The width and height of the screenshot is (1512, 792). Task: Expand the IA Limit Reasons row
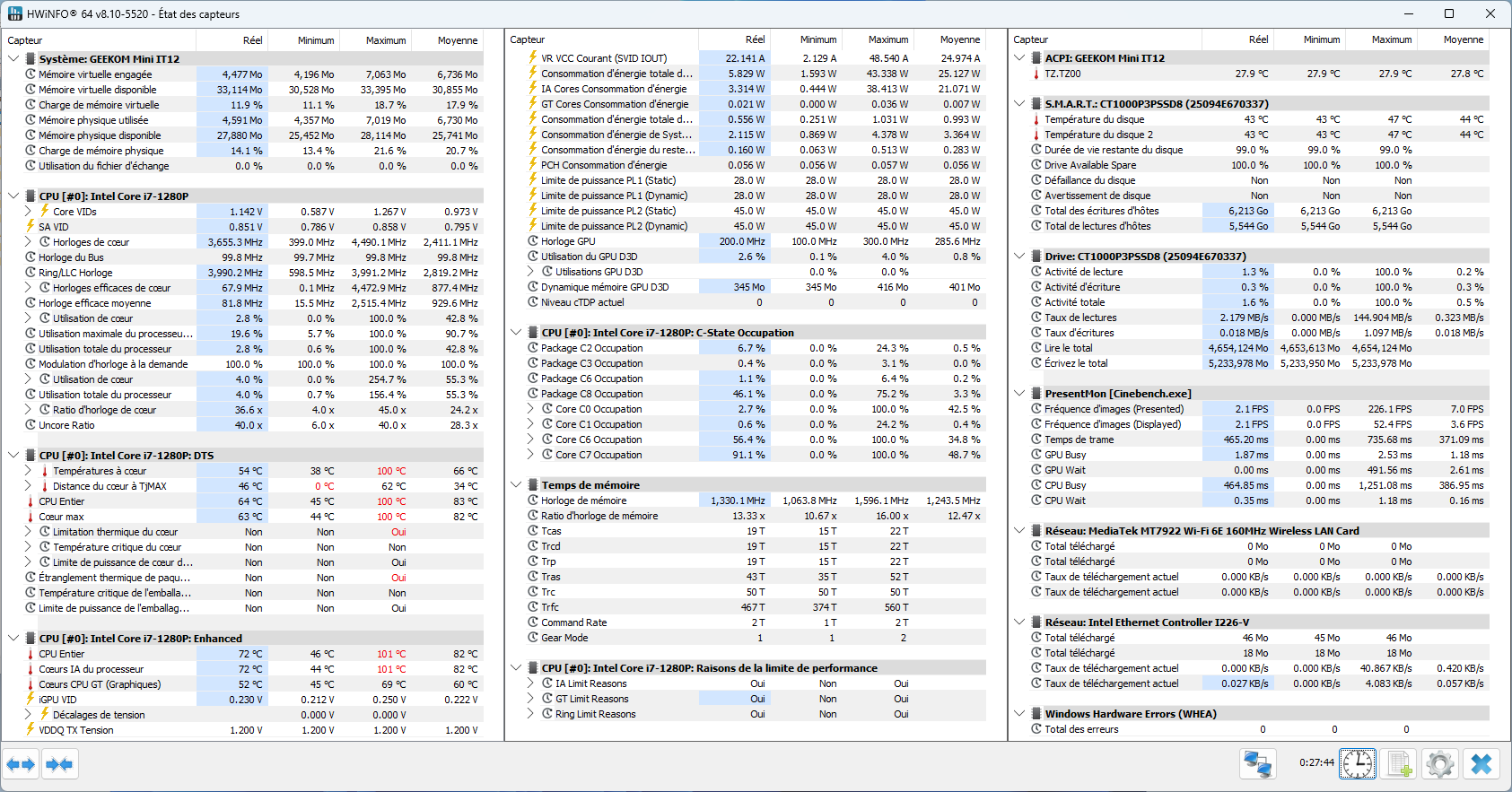click(530, 683)
